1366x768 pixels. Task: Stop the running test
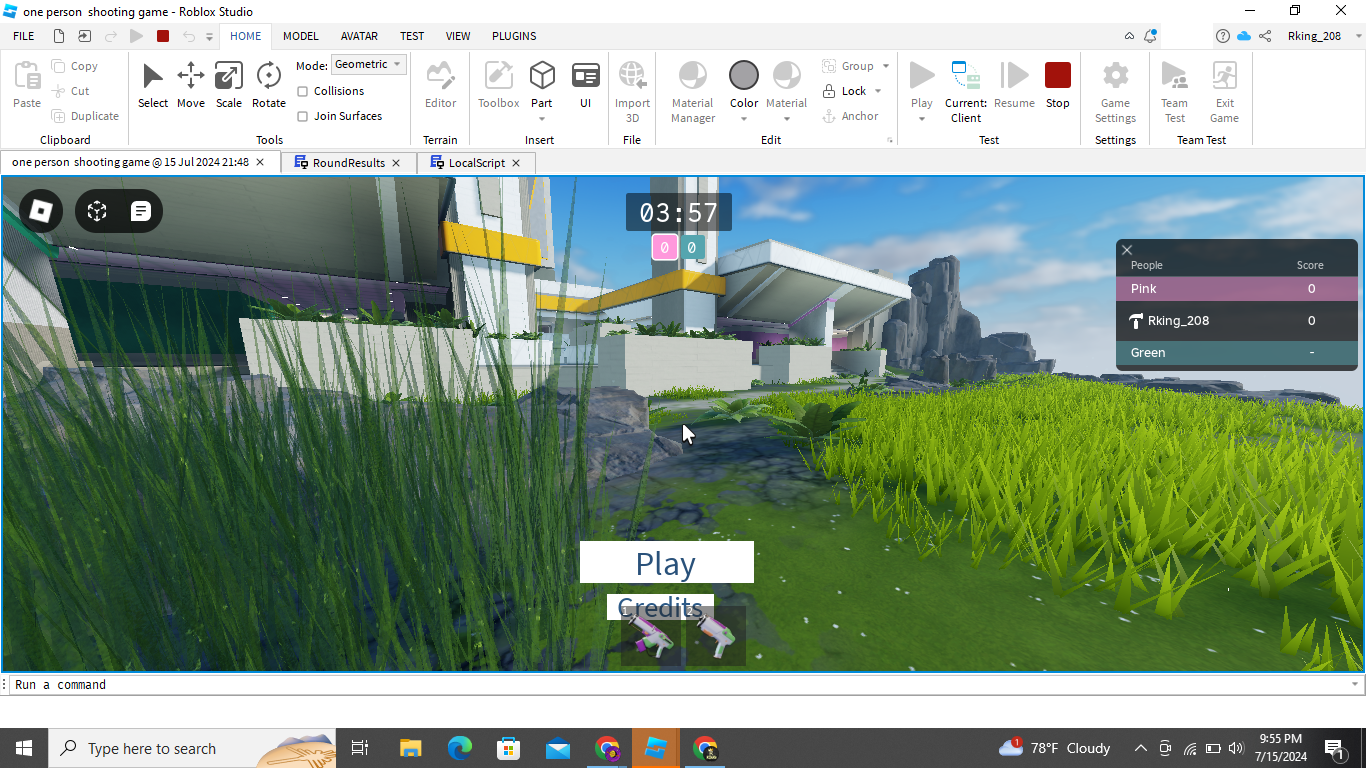(x=1058, y=85)
